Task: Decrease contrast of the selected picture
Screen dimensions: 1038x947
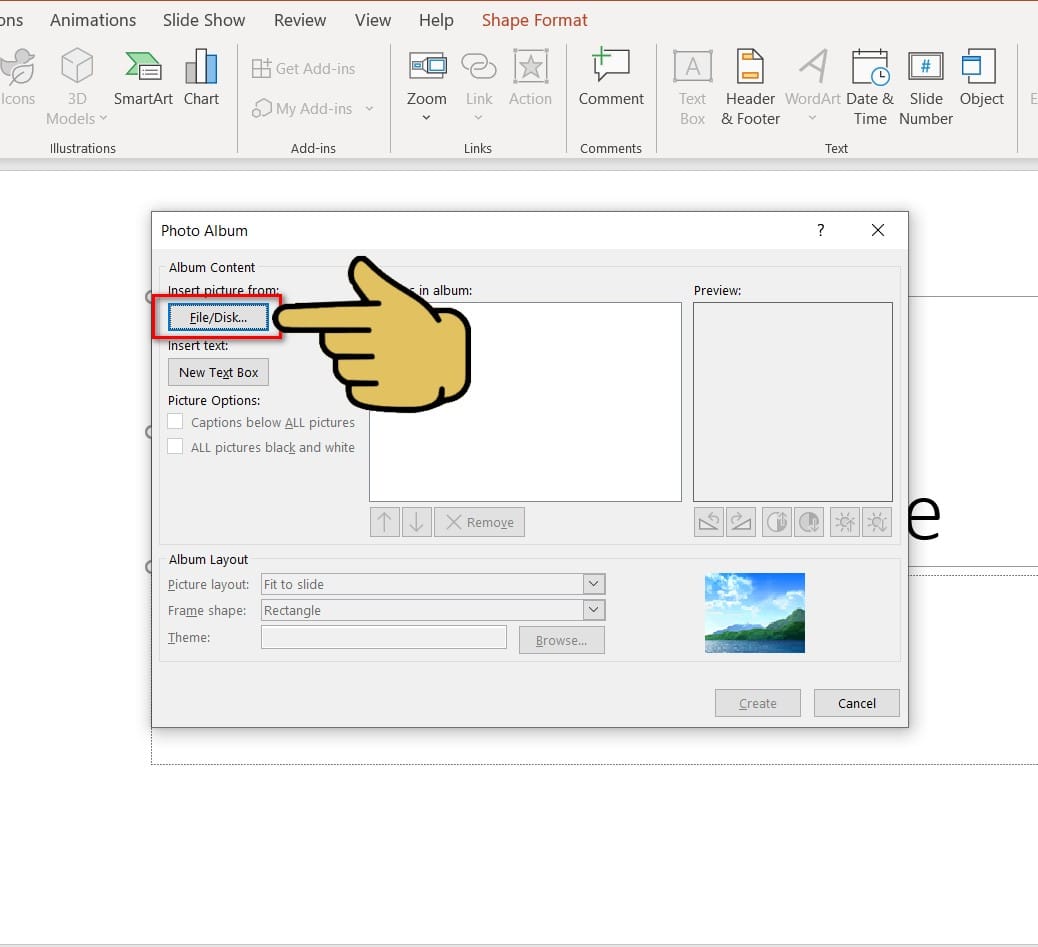Action: click(x=808, y=522)
